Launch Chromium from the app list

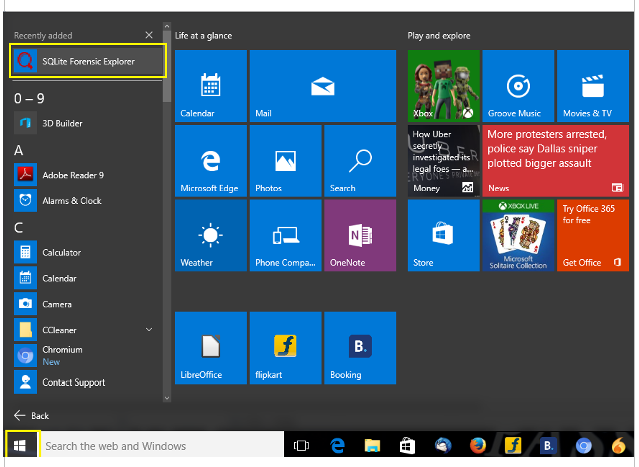tap(88, 355)
